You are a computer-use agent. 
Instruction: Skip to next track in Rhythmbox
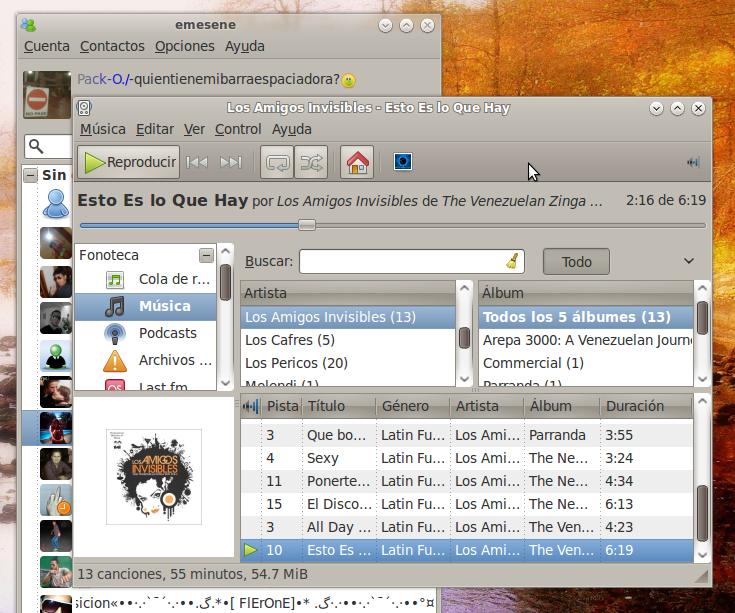coord(231,162)
